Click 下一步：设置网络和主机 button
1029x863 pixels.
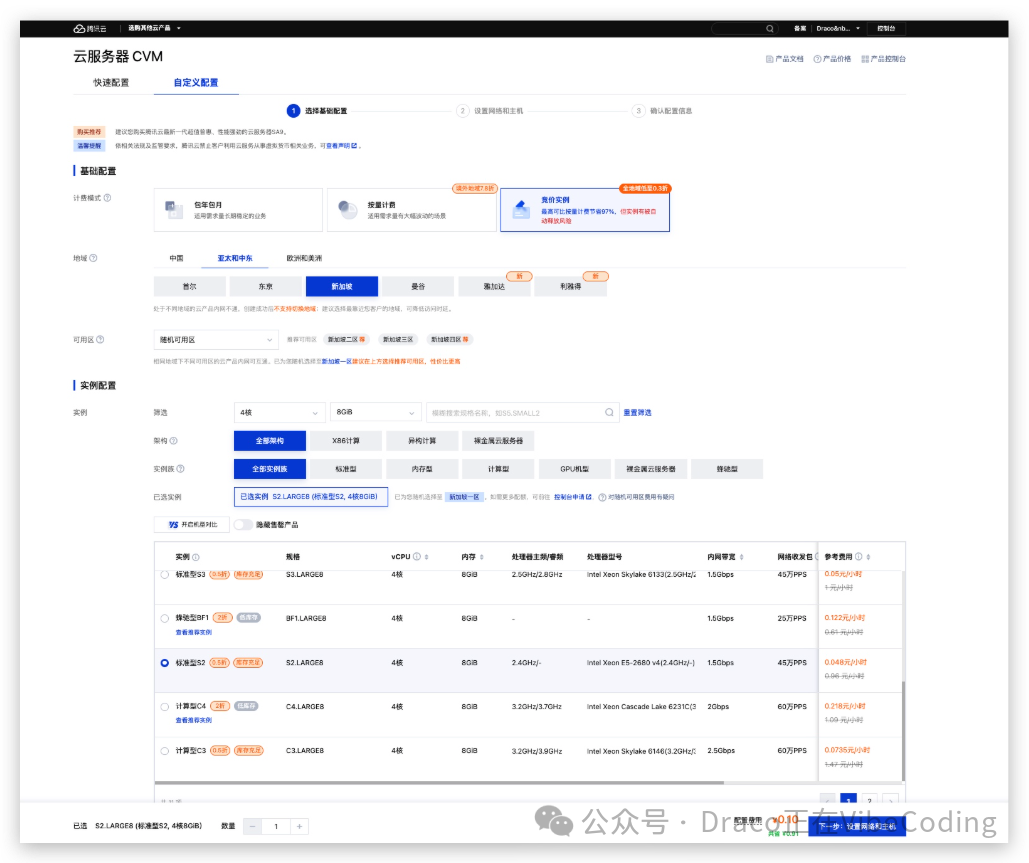[x=860, y=826]
